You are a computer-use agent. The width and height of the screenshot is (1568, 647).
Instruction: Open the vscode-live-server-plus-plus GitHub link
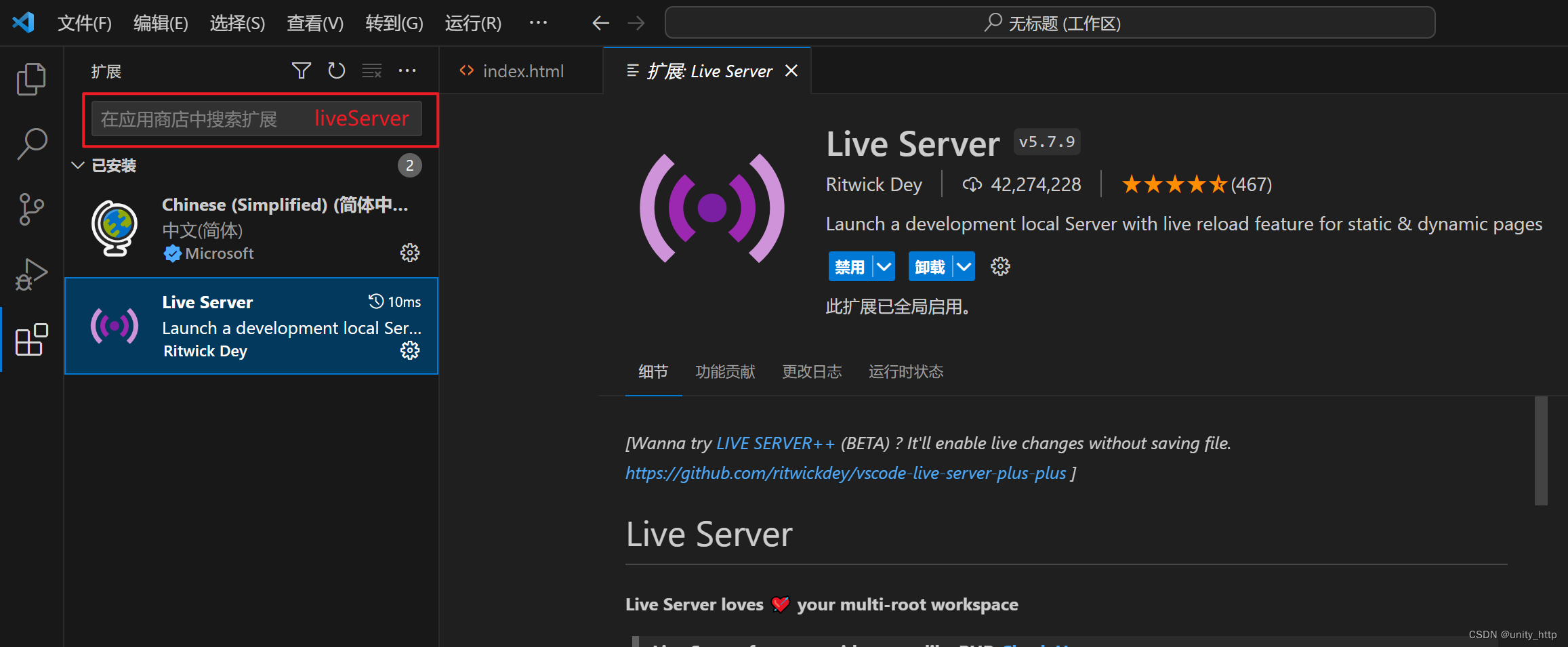[846, 473]
